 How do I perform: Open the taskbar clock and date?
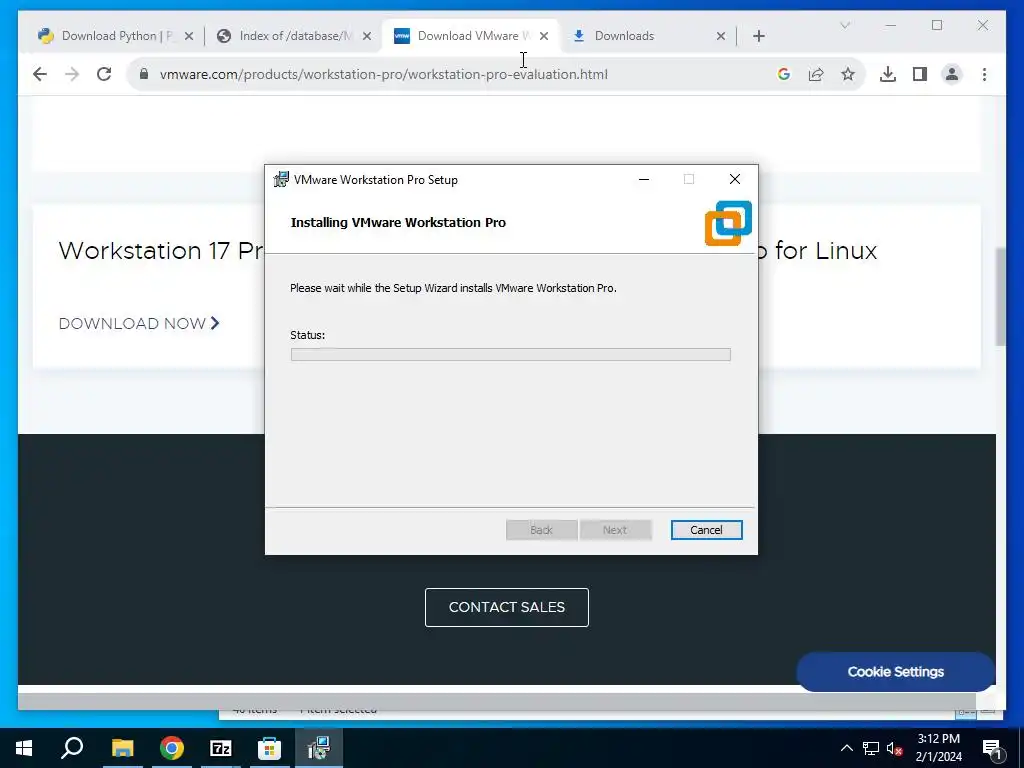(x=938, y=748)
